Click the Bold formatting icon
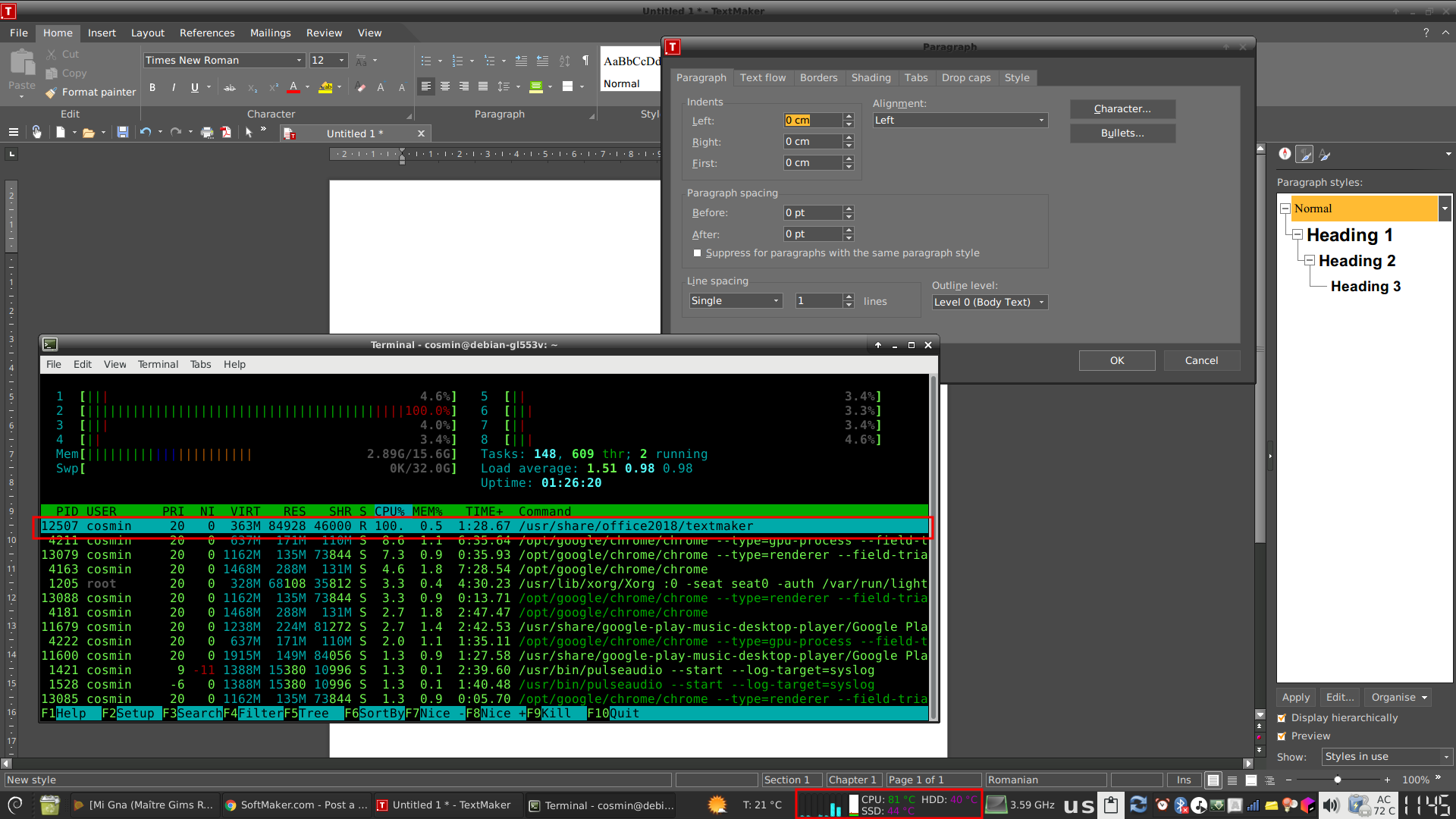The height and width of the screenshot is (819, 1456). pyautogui.click(x=152, y=87)
